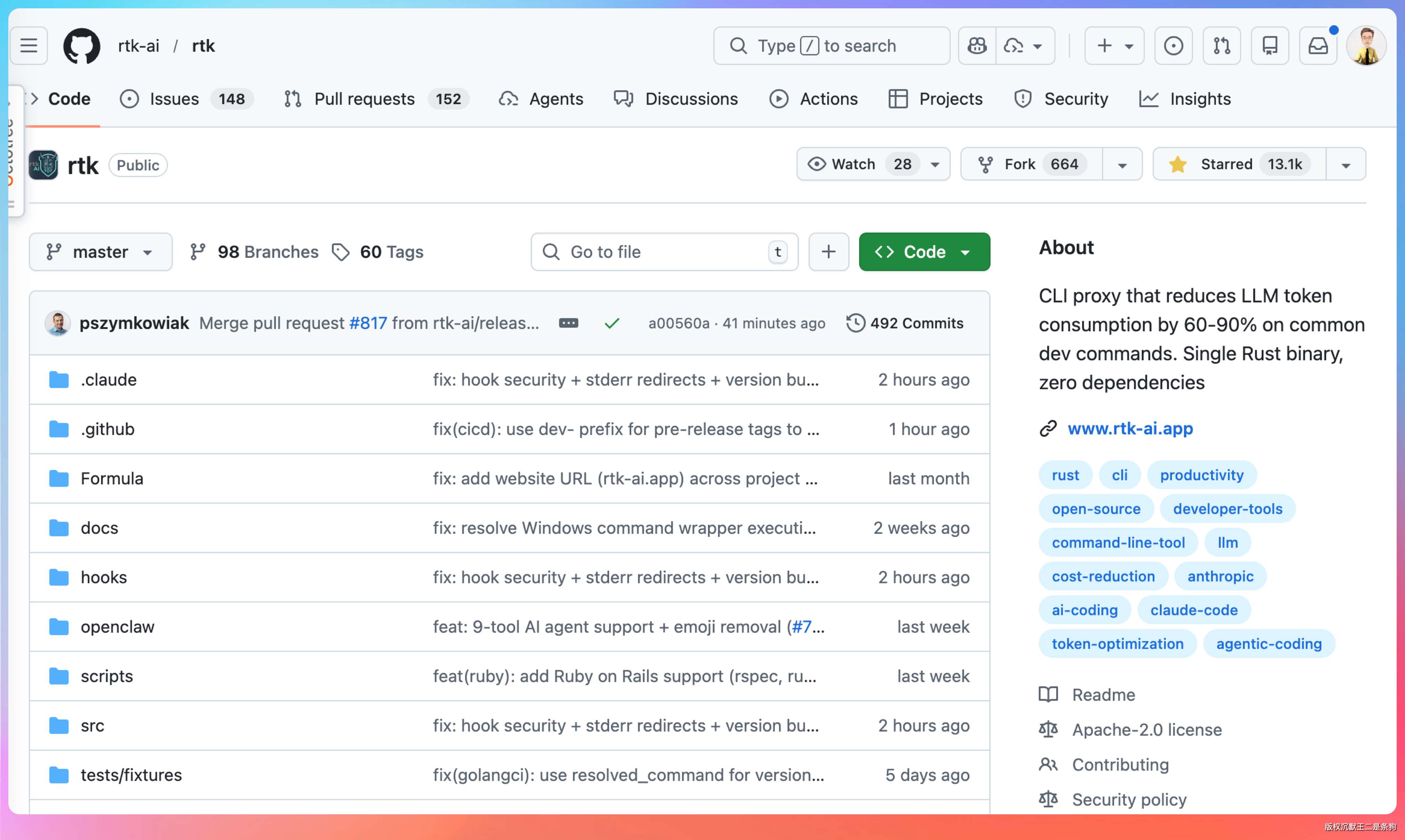Viewport: 1405px width, 840px height.
Task: Open pull requests shortcut icon in header
Action: pyautogui.click(x=1222, y=45)
